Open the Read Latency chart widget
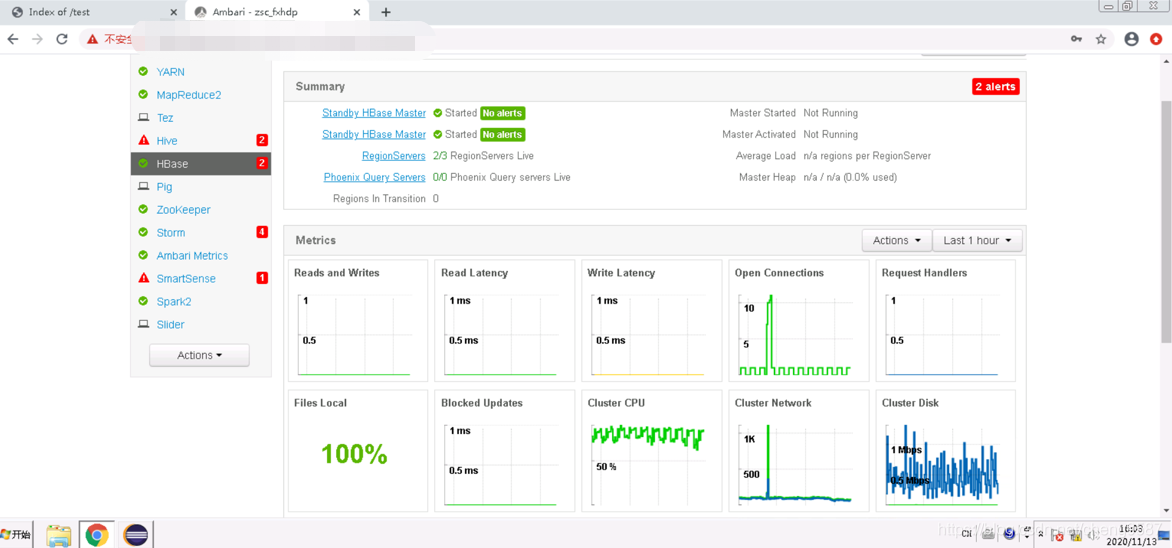The height and width of the screenshot is (548, 1172). pyautogui.click(x=505, y=321)
